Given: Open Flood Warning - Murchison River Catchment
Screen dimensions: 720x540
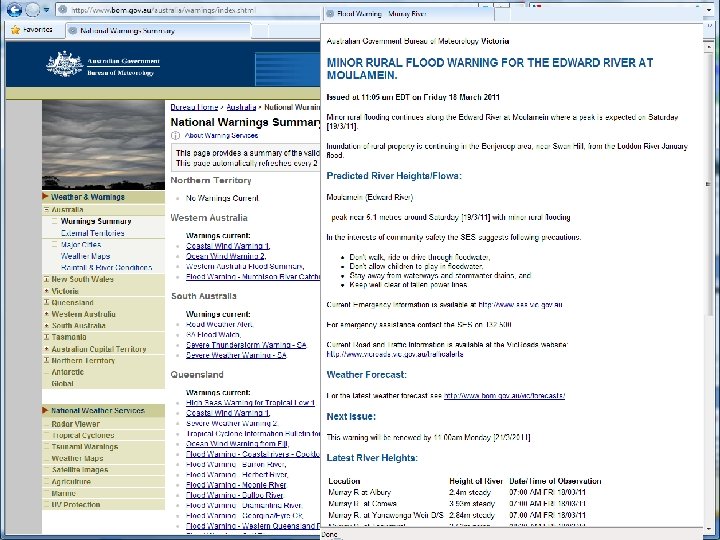Looking at the screenshot, I should coord(253,277).
